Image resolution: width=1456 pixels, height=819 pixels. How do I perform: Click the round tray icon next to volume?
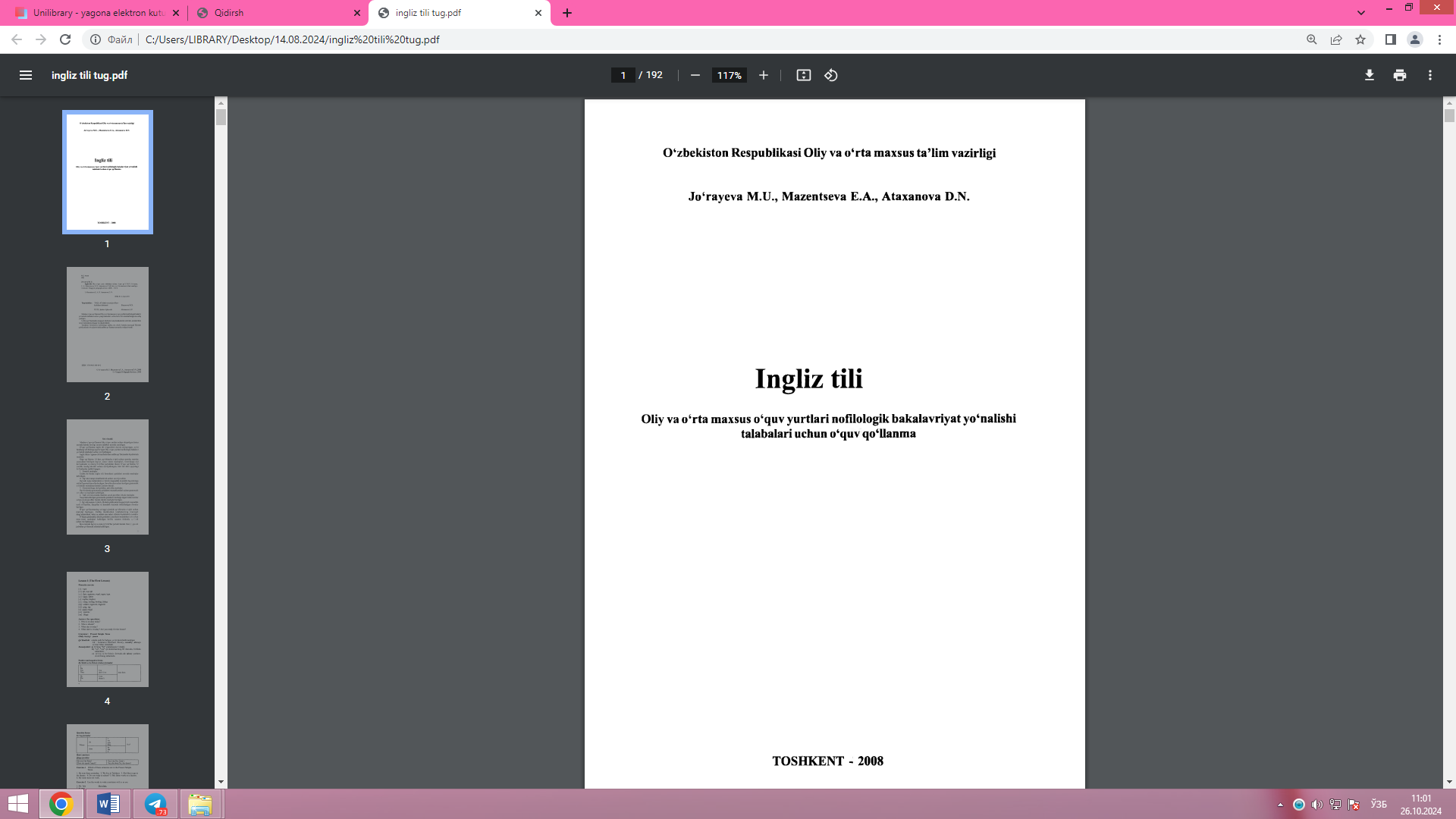click(x=1299, y=805)
